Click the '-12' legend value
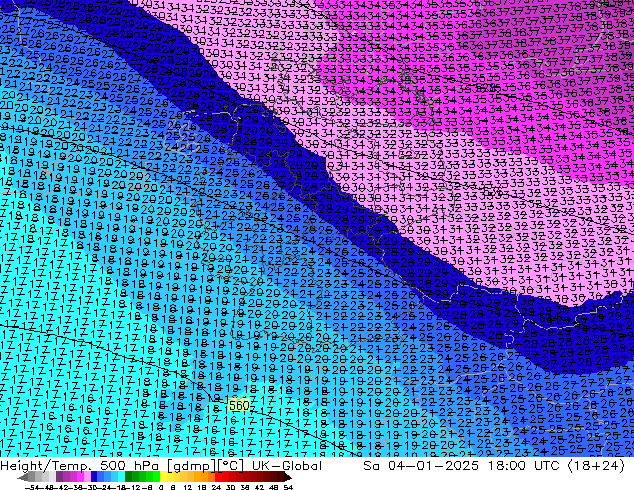Image resolution: width=634 pixels, height=490 pixels. click(x=135, y=488)
